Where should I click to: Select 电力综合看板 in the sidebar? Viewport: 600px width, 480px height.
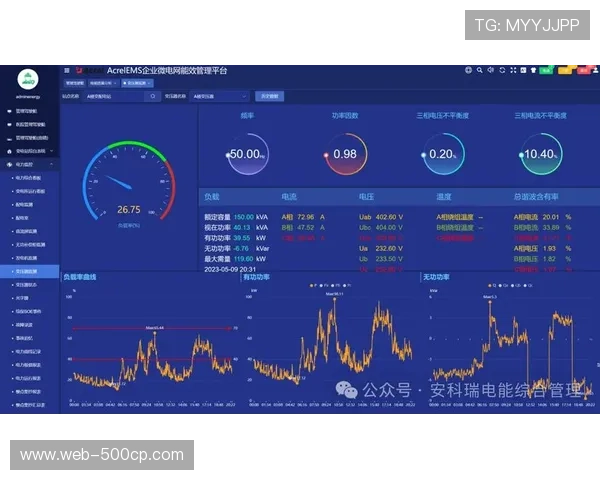[x=29, y=175]
